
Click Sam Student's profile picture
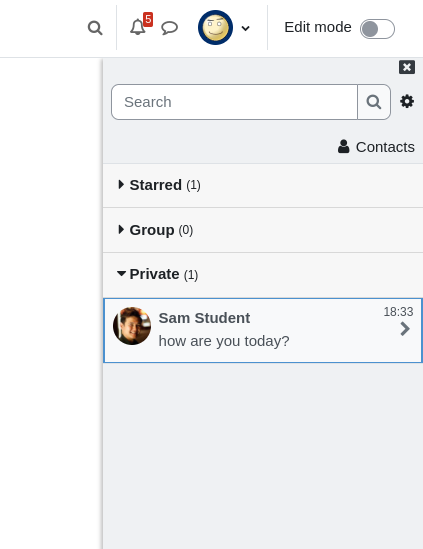[x=132, y=326]
